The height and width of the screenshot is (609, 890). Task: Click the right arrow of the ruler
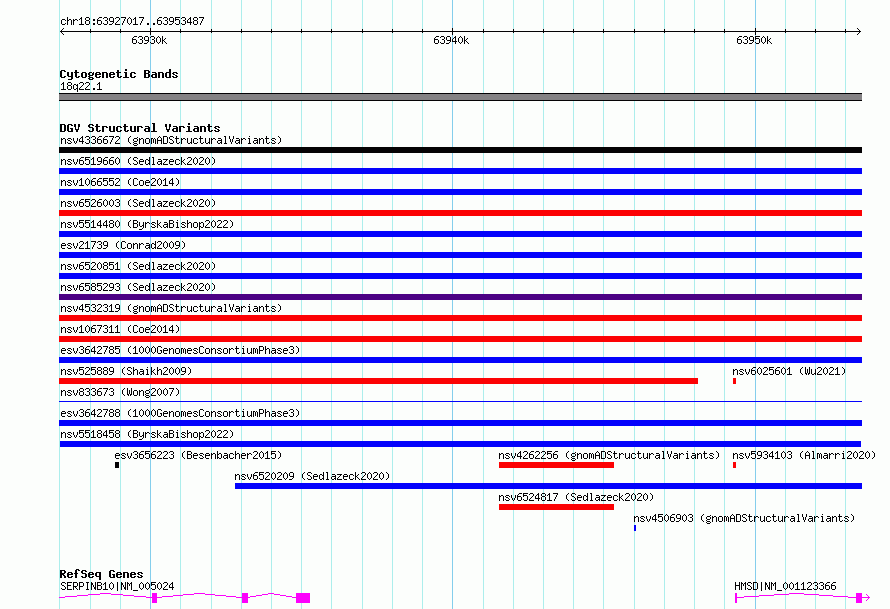859,31
